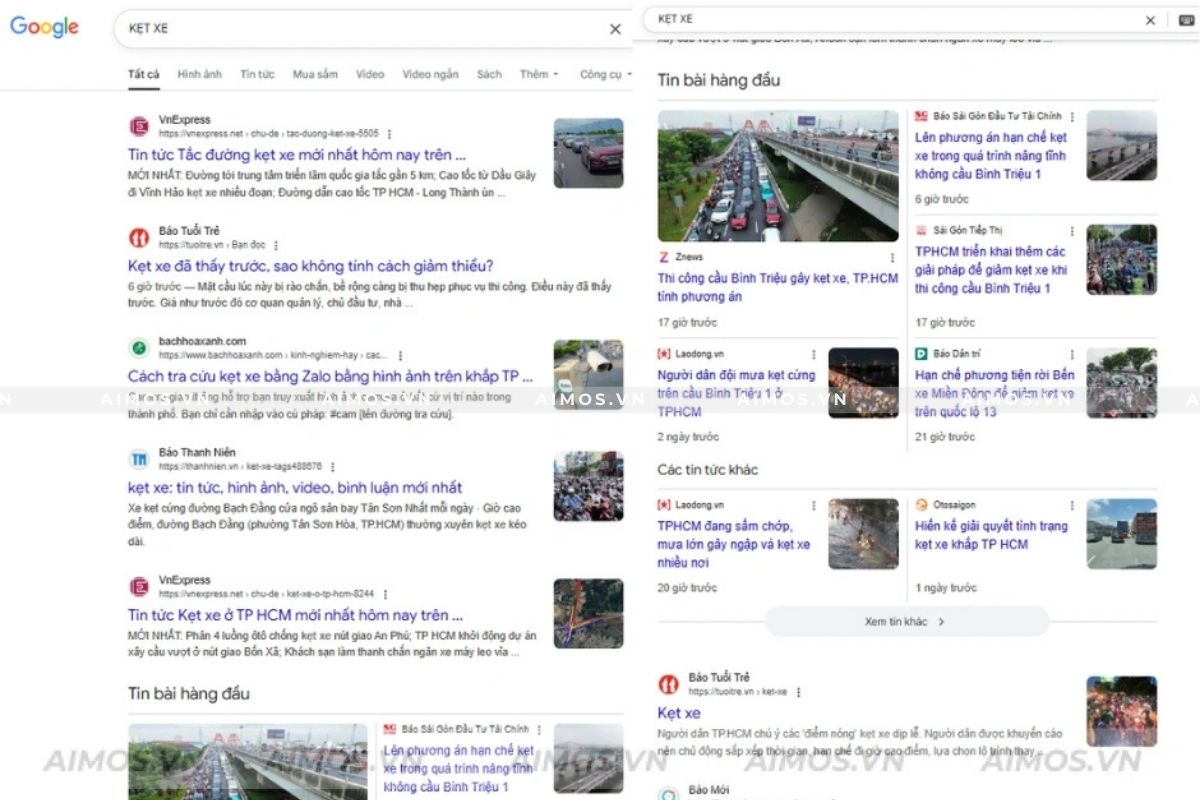Open three-dot menu beside tuoitre.vn › Bạn đọc
The image size is (1200, 800).
(276, 245)
